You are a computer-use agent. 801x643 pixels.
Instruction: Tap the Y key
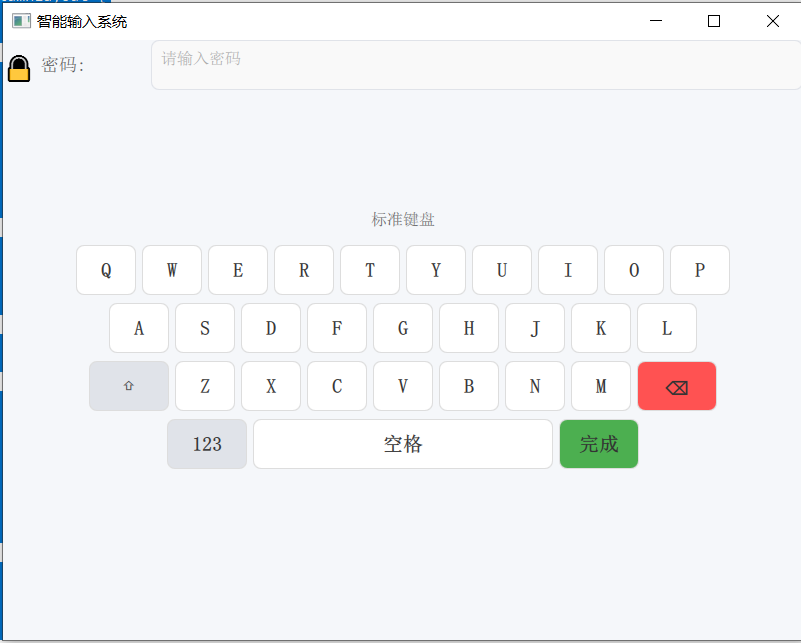(436, 270)
